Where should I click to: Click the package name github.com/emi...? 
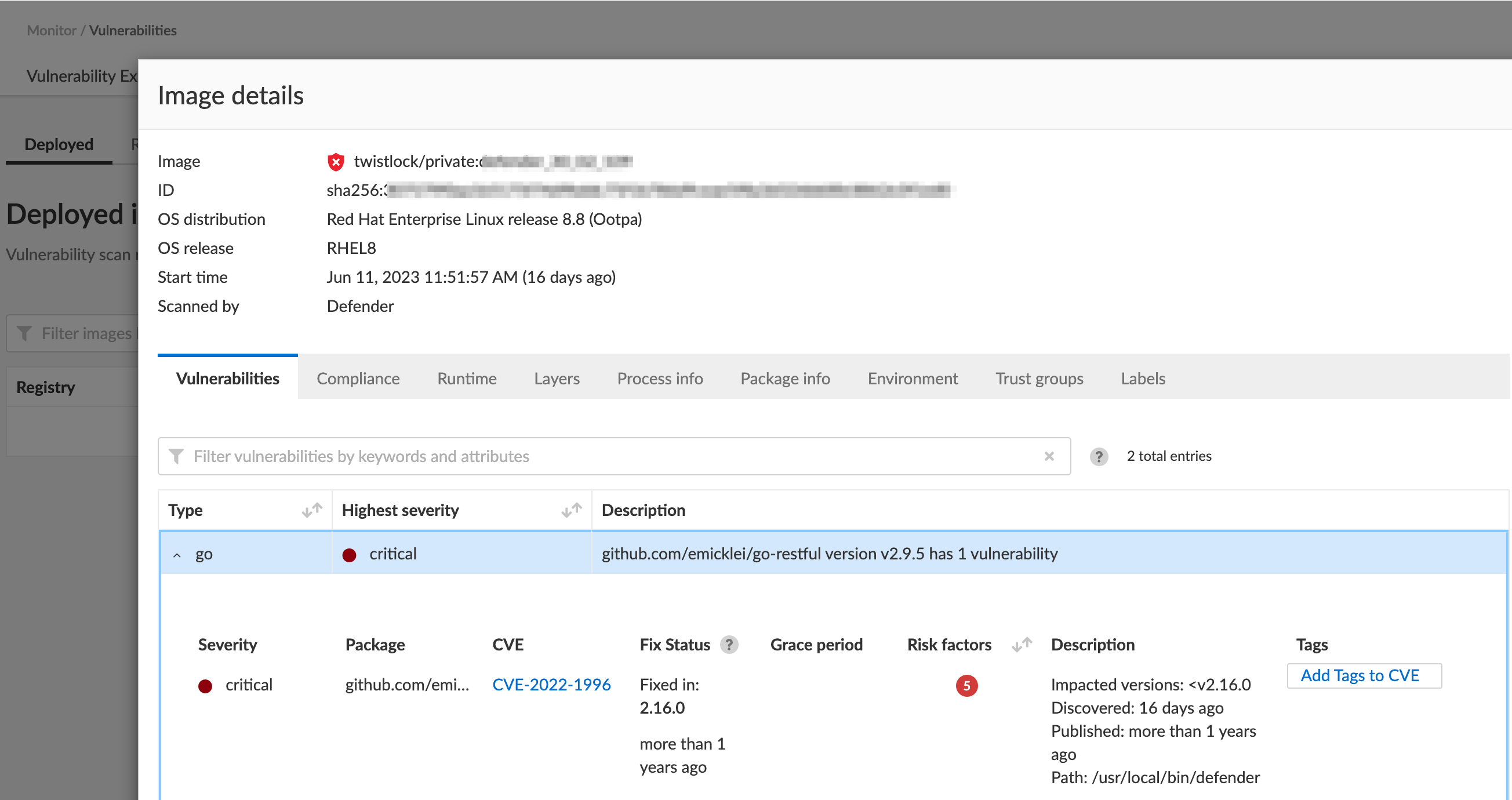point(407,685)
